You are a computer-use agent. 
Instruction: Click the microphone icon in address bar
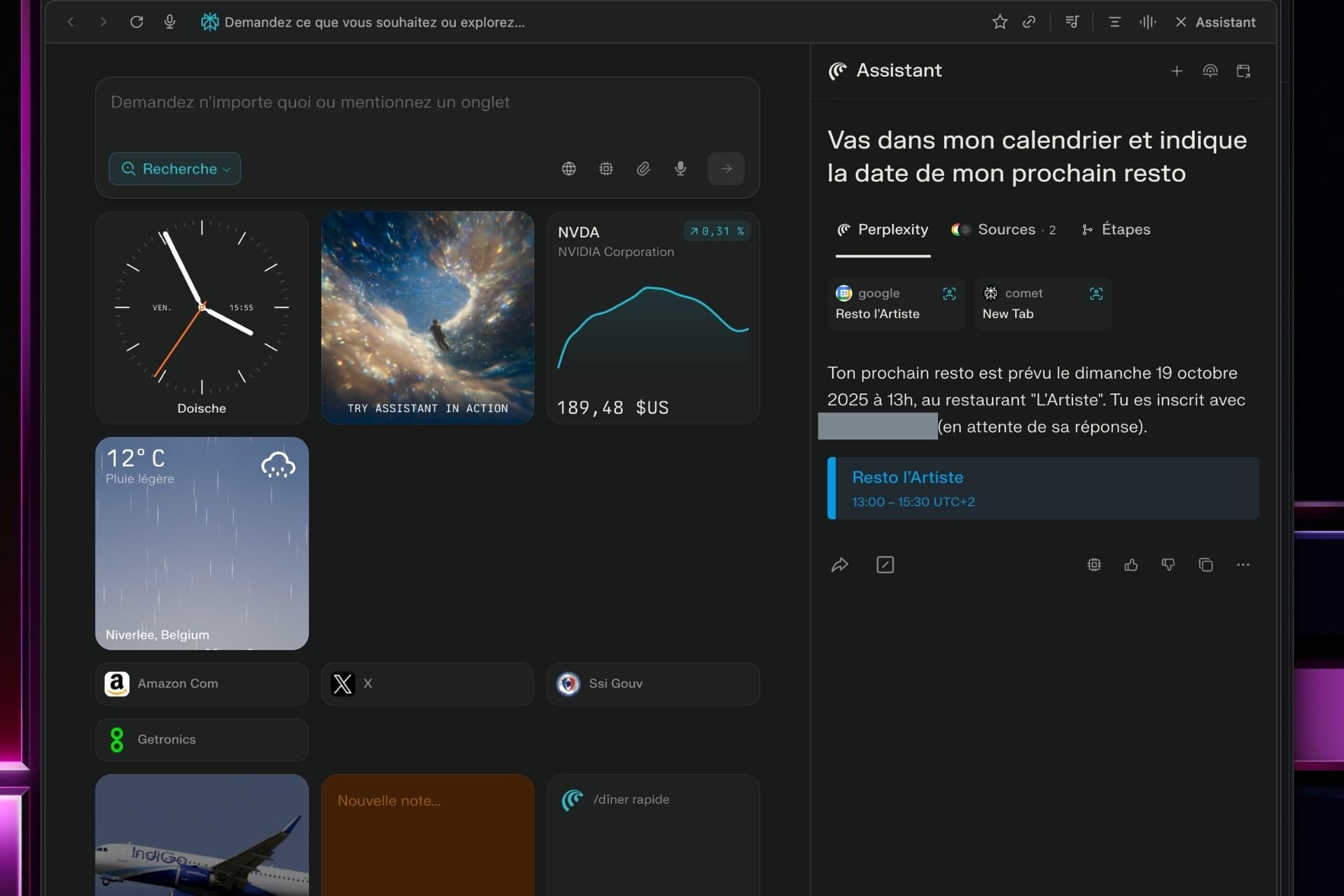[x=169, y=22]
